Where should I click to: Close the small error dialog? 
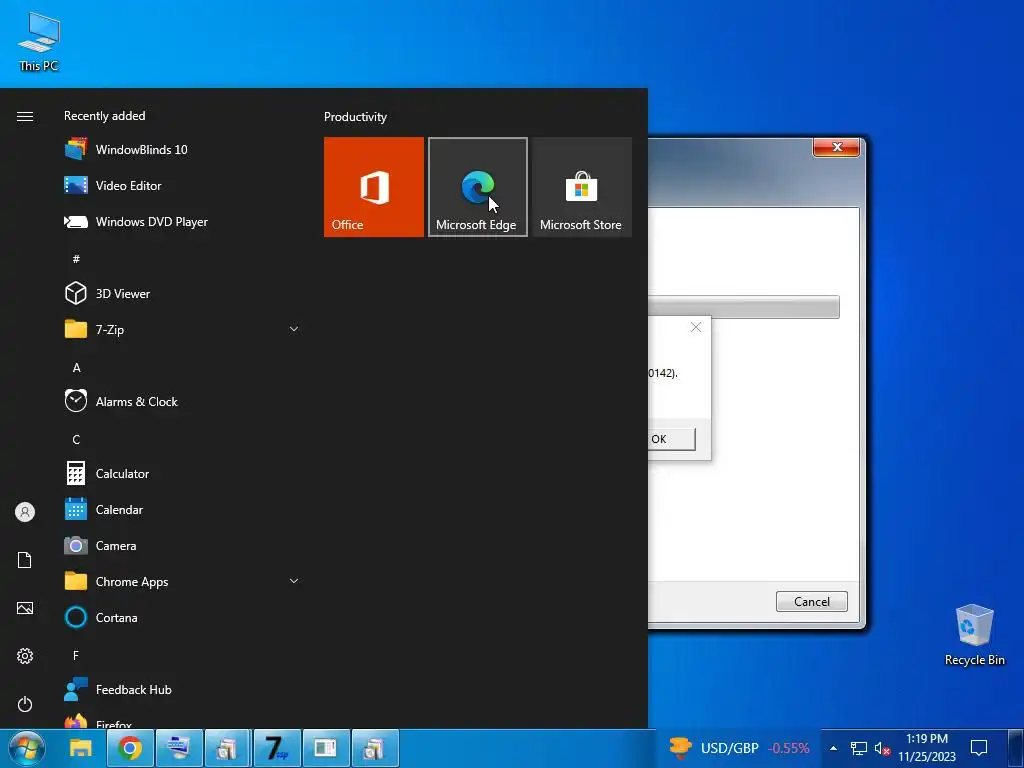pyautogui.click(x=696, y=327)
